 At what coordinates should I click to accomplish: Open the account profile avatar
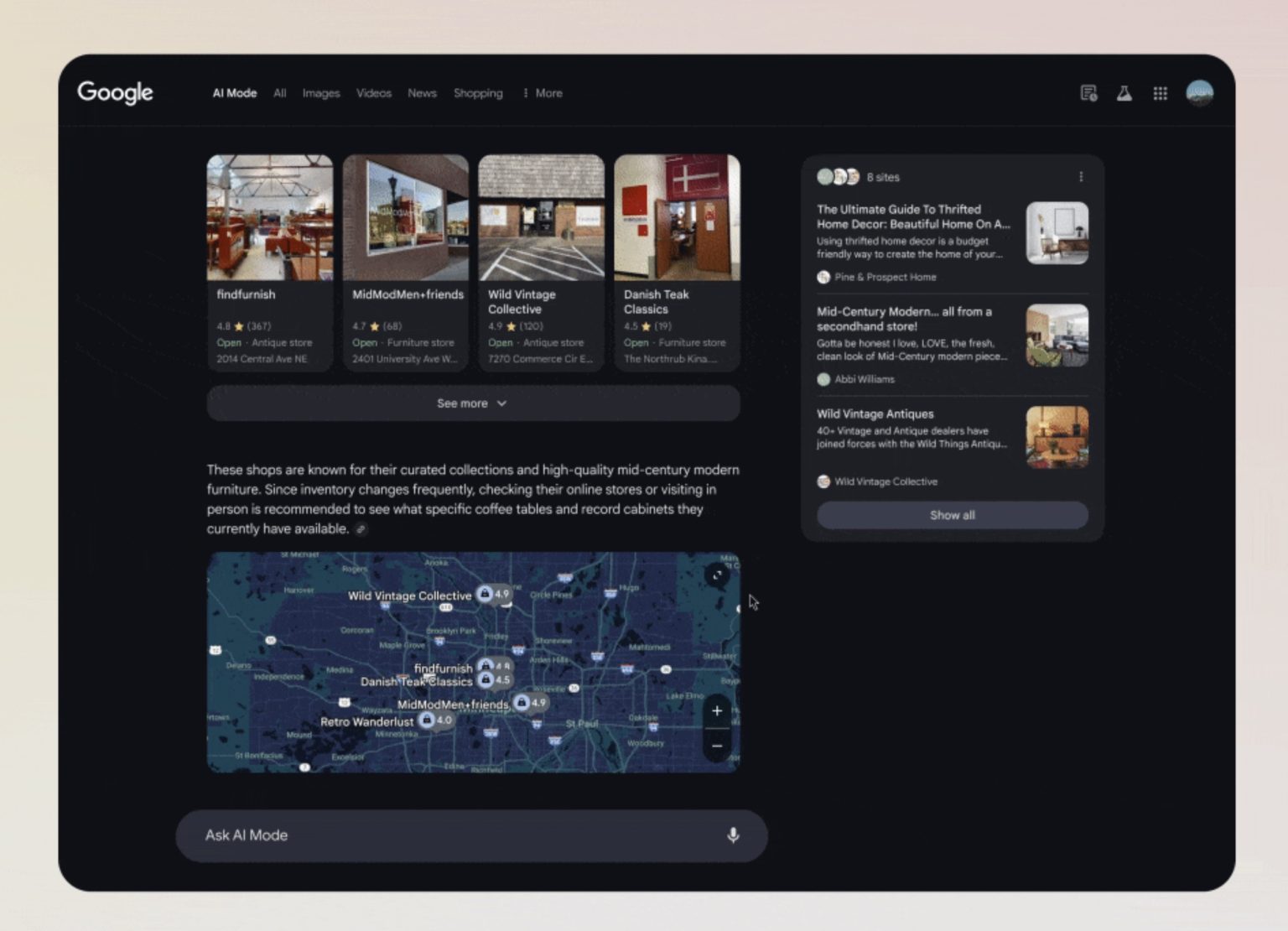pyautogui.click(x=1200, y=92)
